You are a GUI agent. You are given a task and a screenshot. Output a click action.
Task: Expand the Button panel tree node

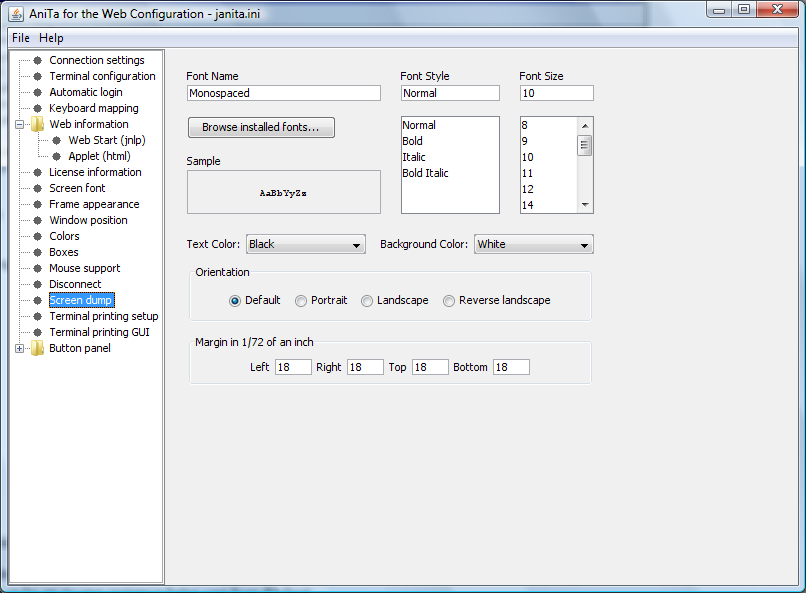tap(20, 348)
